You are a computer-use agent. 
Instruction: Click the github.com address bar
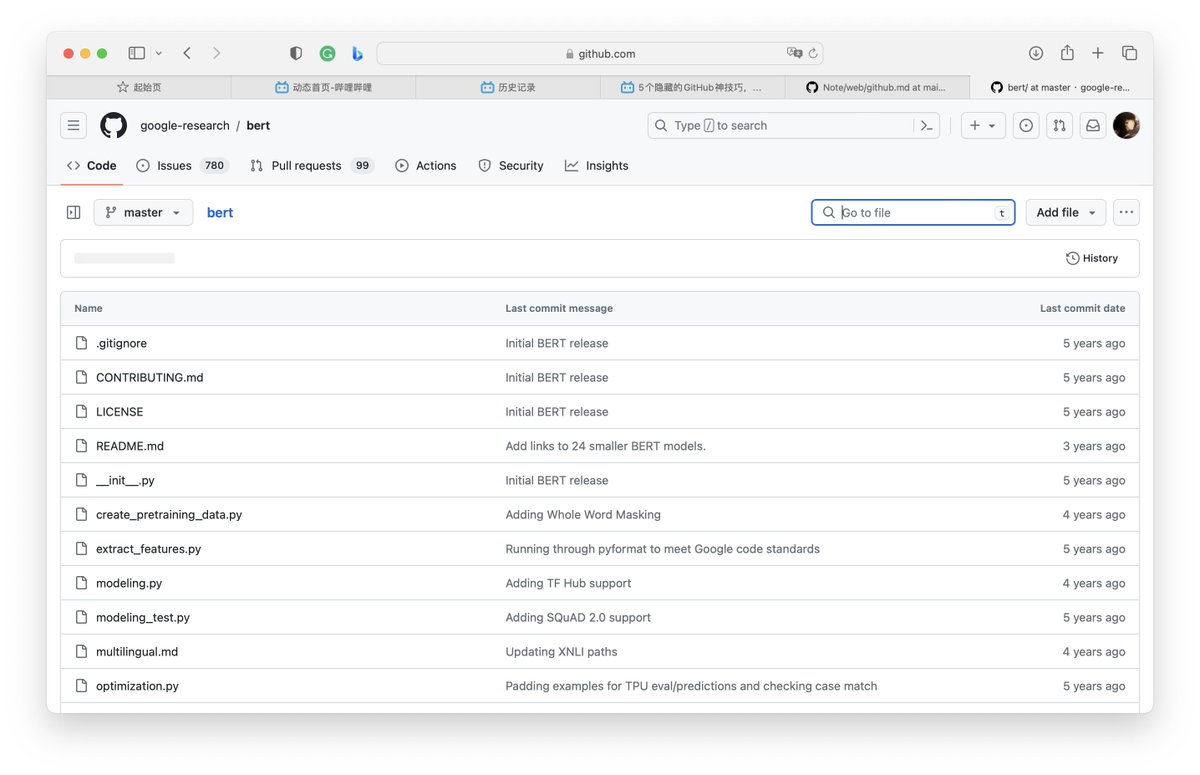pyautogui.click(x=600, y=54)
